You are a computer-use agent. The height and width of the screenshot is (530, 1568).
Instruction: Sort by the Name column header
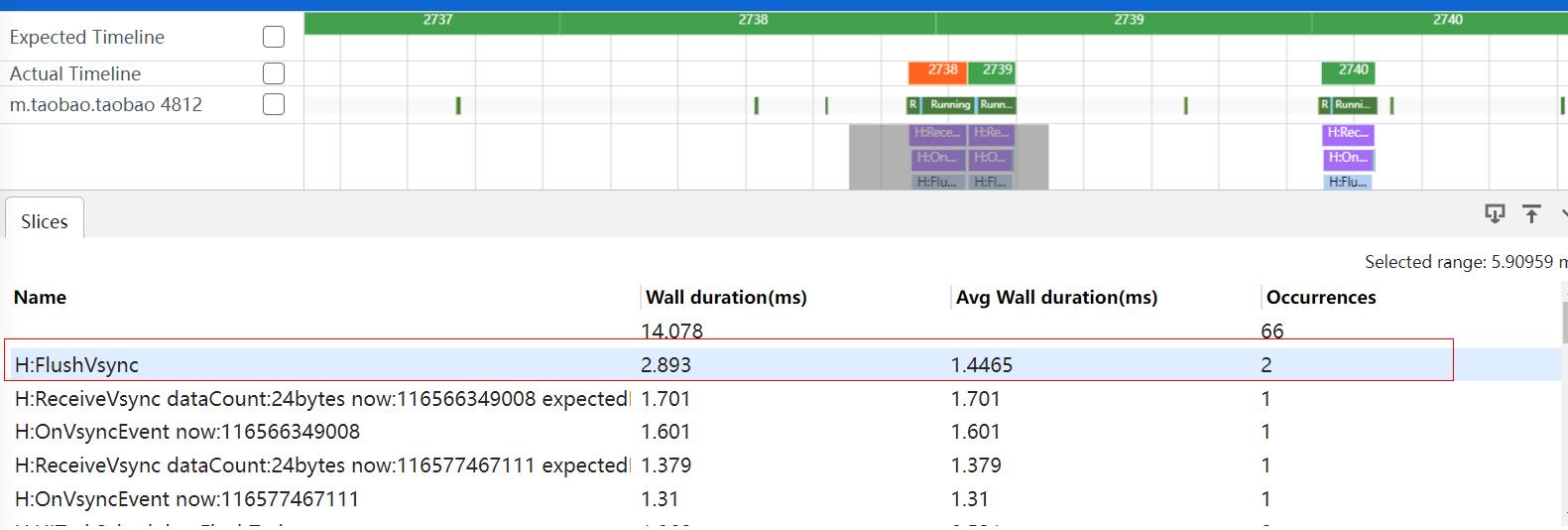(40, 297)
